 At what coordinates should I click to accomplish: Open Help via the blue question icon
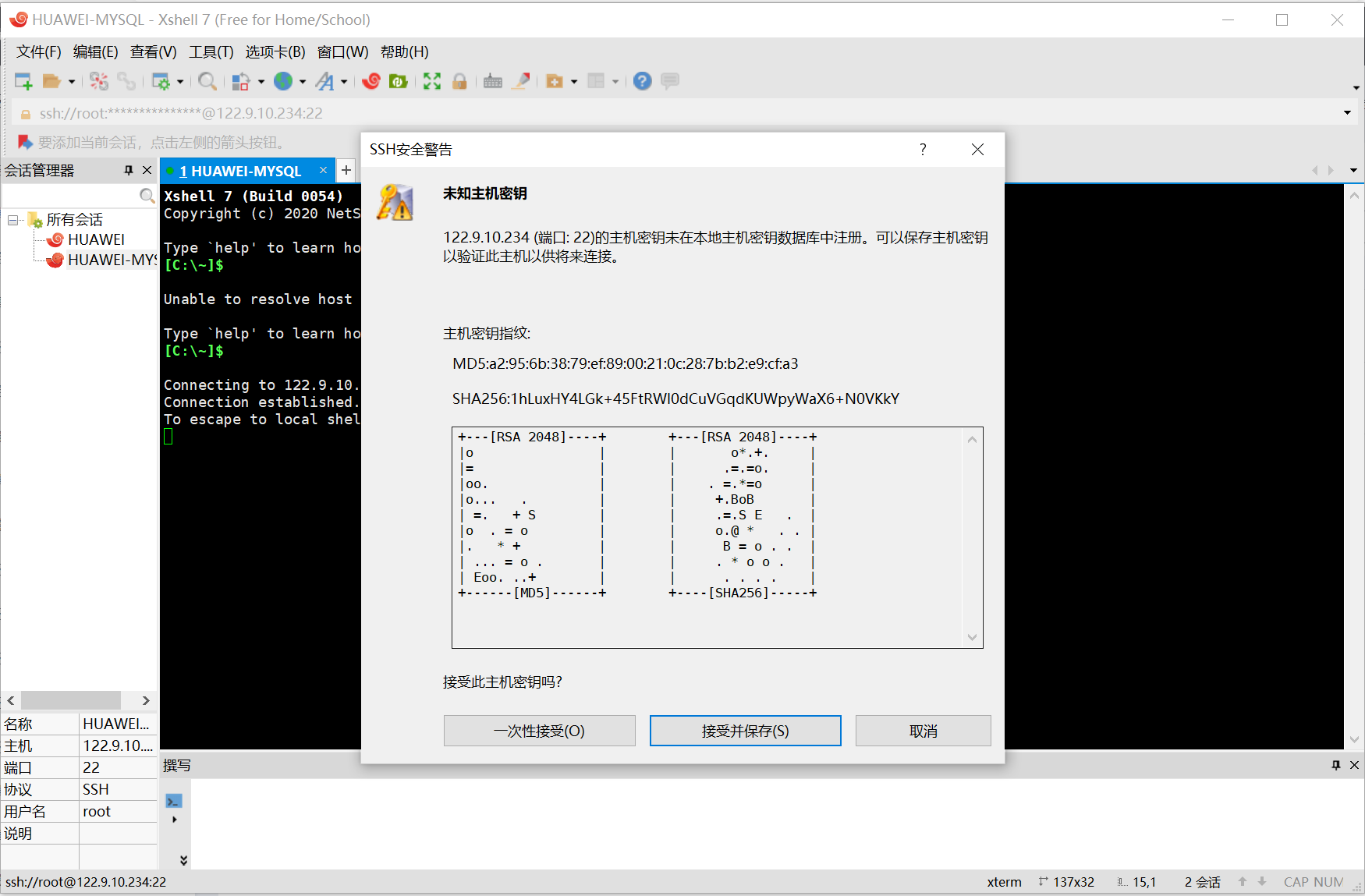642,81
